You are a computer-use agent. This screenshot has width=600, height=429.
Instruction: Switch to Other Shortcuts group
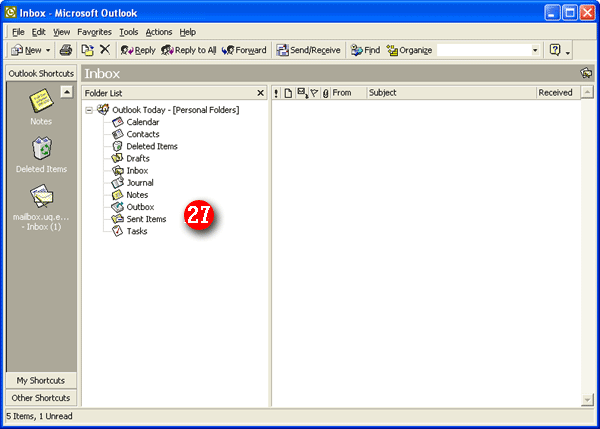click(x=41, y=398)
